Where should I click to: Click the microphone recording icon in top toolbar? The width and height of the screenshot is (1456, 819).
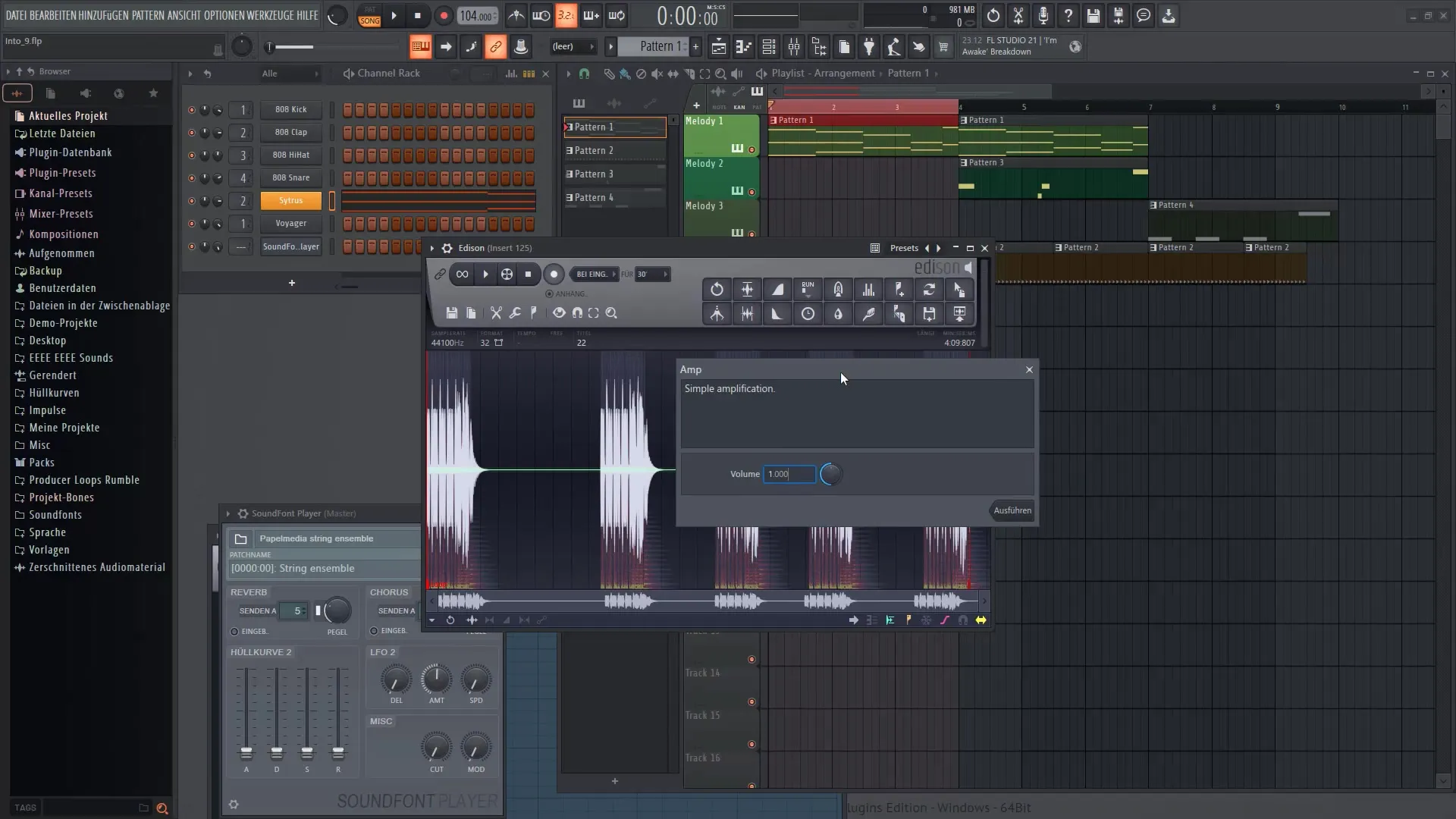coord(1043,15)
